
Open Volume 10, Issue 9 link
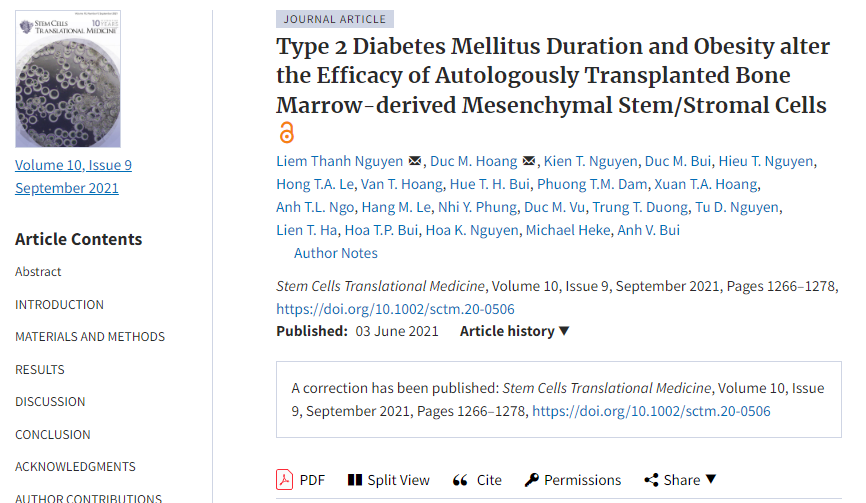(73, 165)
